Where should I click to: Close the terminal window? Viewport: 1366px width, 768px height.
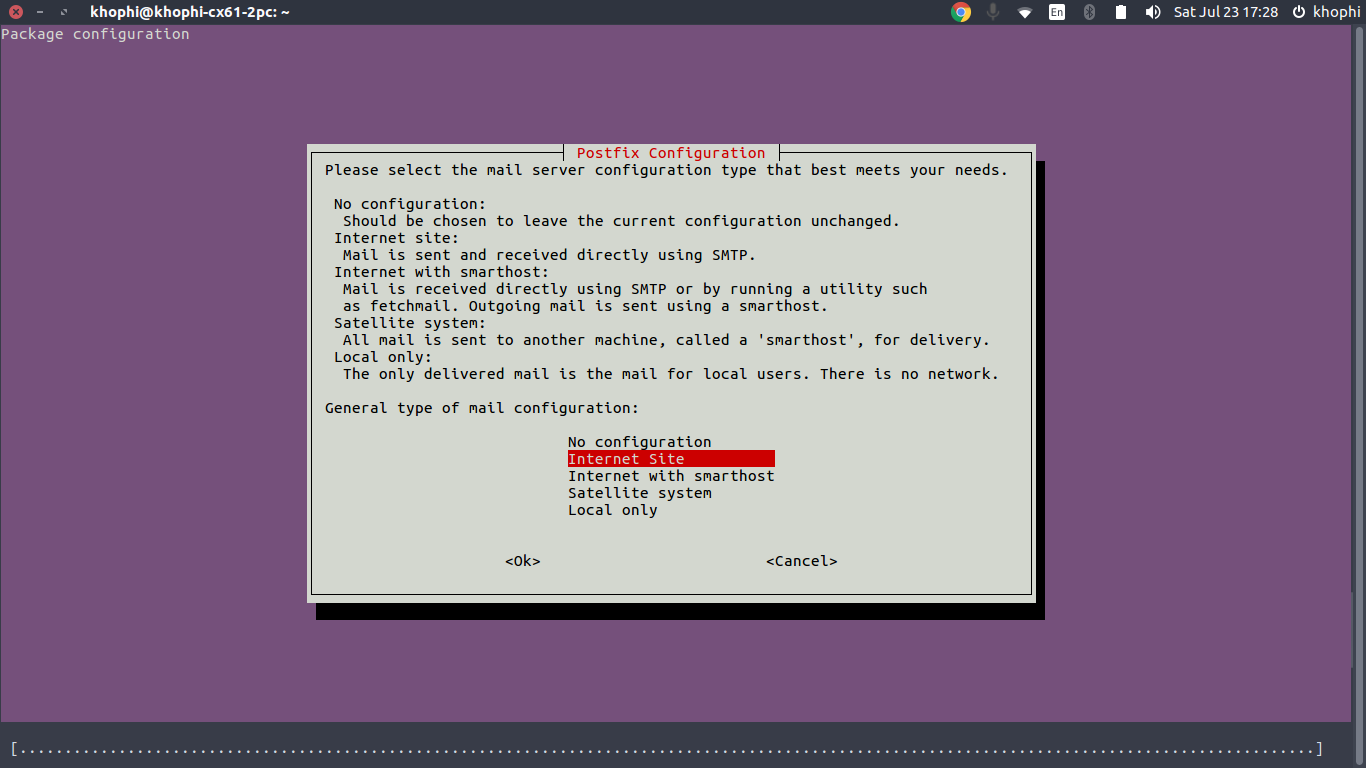point(16,12)
